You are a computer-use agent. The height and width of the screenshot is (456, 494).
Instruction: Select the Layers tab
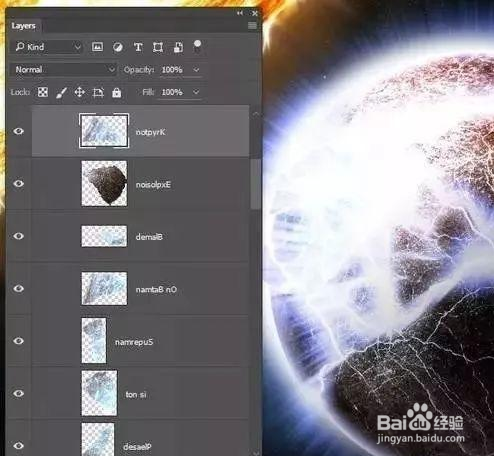tap(23, 26)
